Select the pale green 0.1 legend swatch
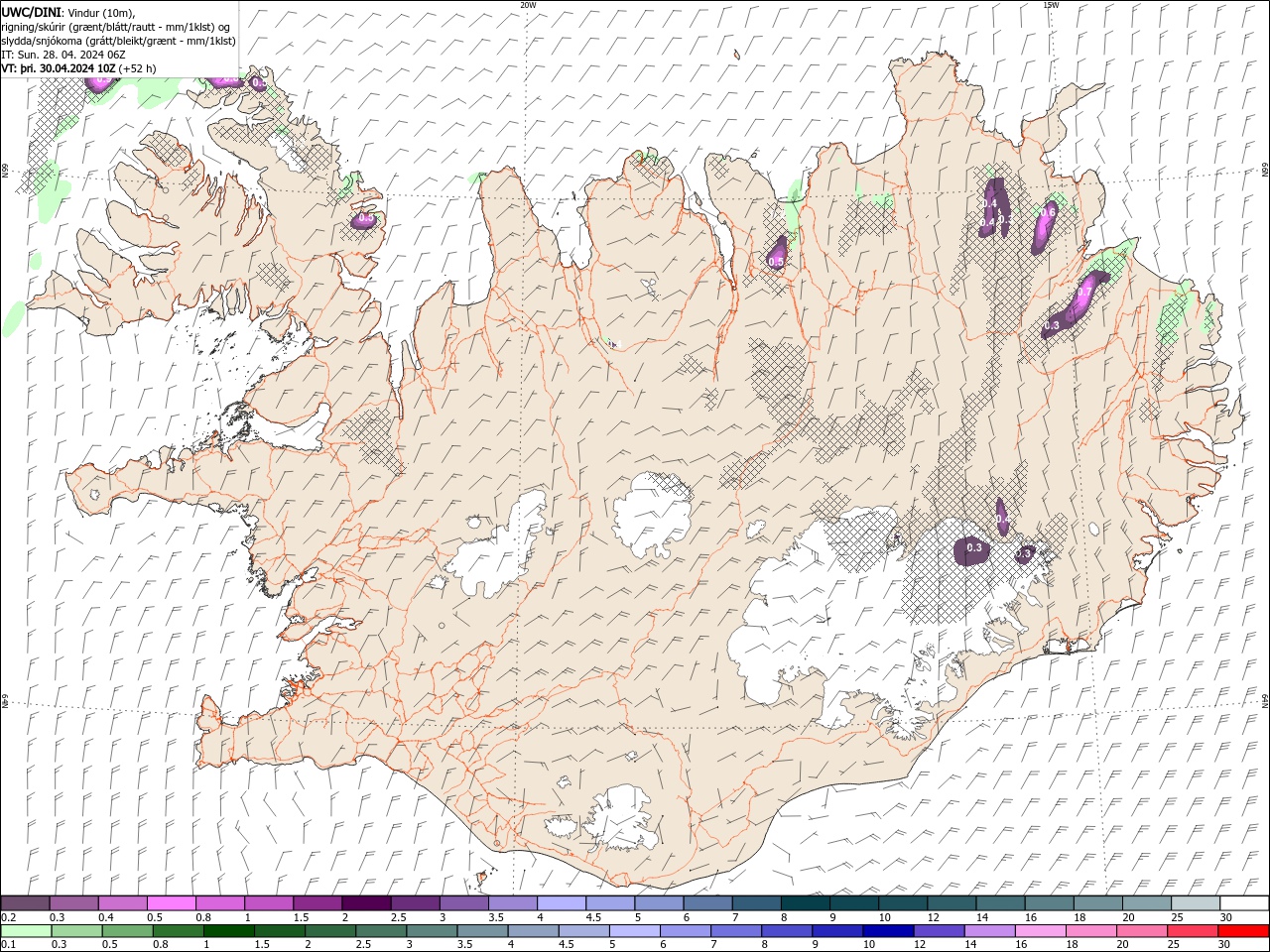Viewport: 1270px width, 952px height. point(26,931)
